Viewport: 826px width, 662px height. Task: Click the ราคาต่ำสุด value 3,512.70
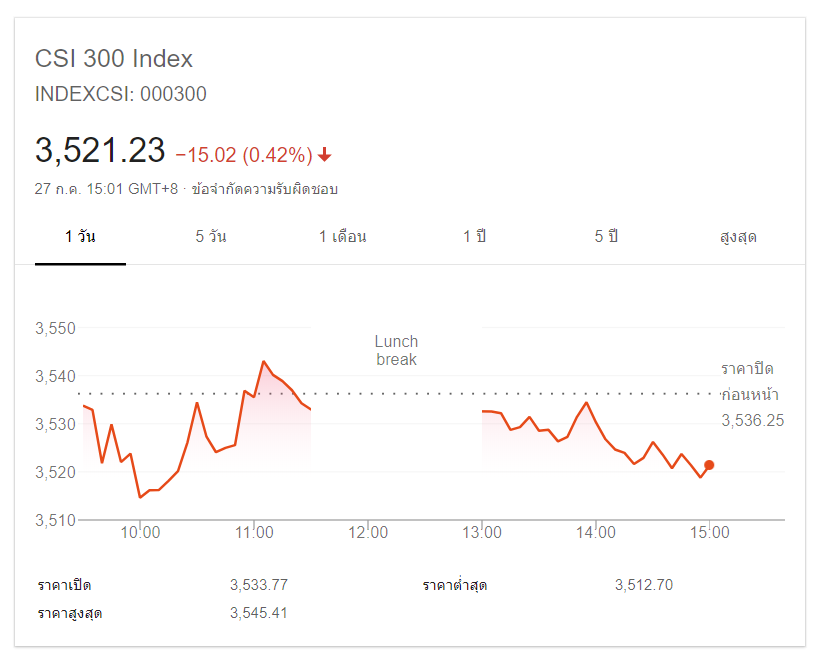point(643,585)
